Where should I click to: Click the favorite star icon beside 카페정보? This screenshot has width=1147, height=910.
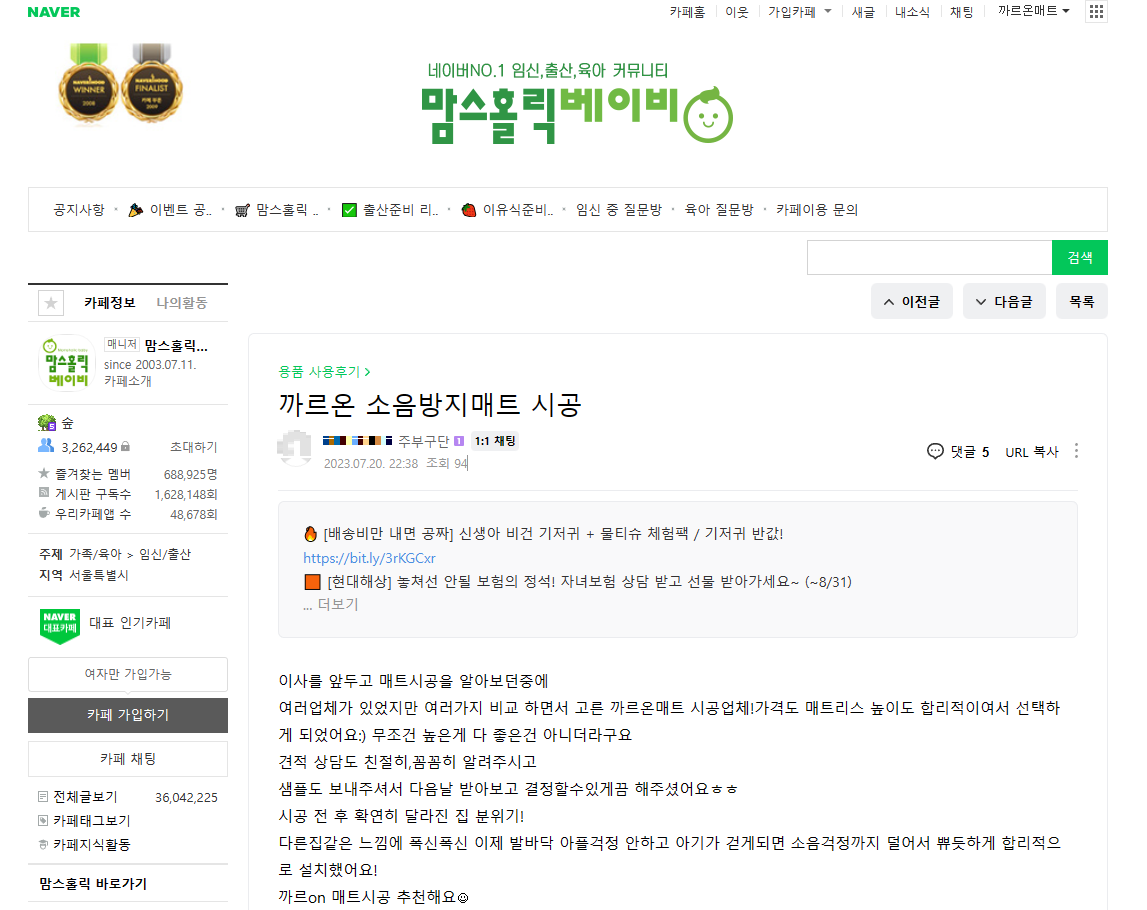pos(50,303)
